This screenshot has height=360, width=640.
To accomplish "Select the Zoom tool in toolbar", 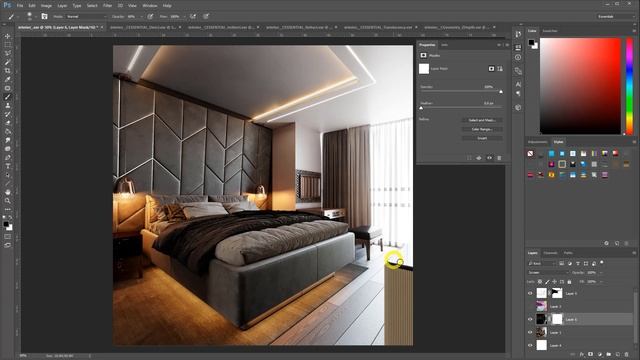I will tap(7, 200).
